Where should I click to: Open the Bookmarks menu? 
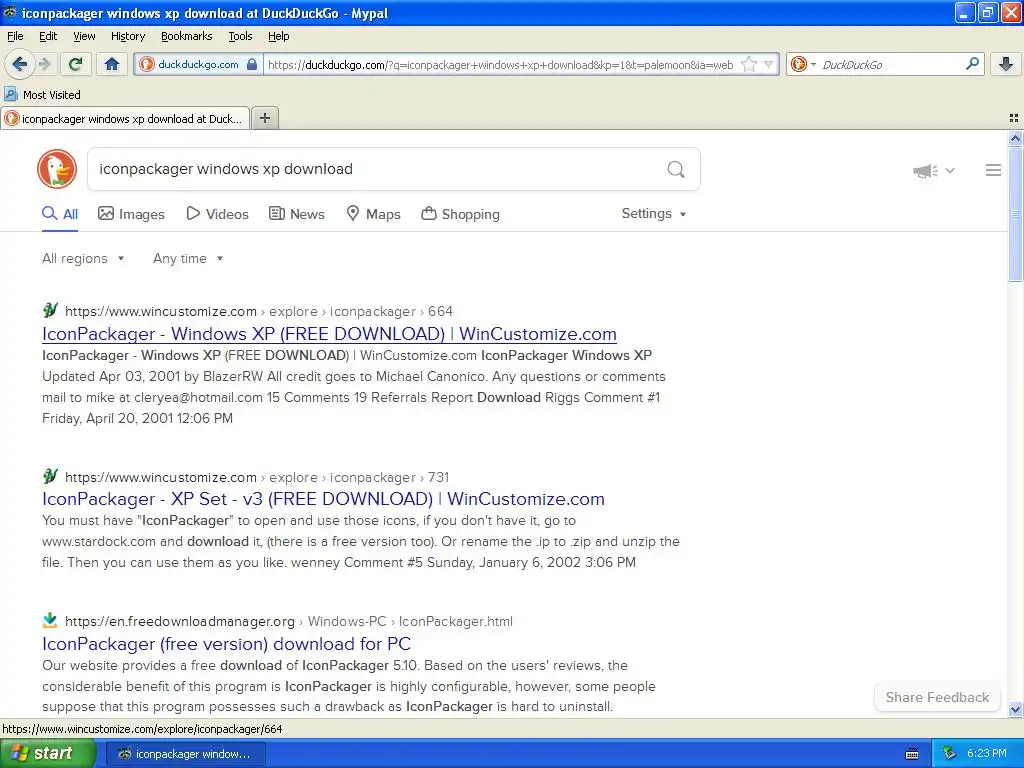[186, 36]
